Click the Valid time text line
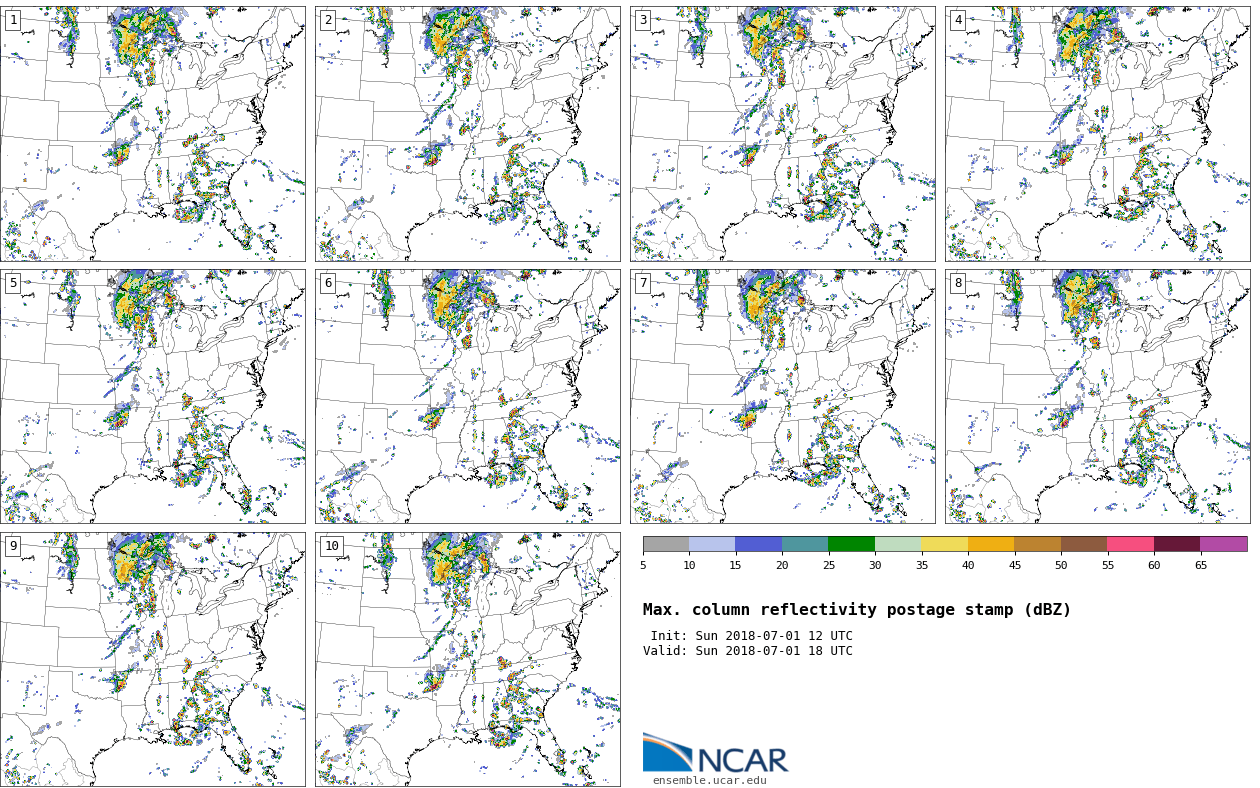1260x788 pixels. pyautogui.click(x=748, y=651)
